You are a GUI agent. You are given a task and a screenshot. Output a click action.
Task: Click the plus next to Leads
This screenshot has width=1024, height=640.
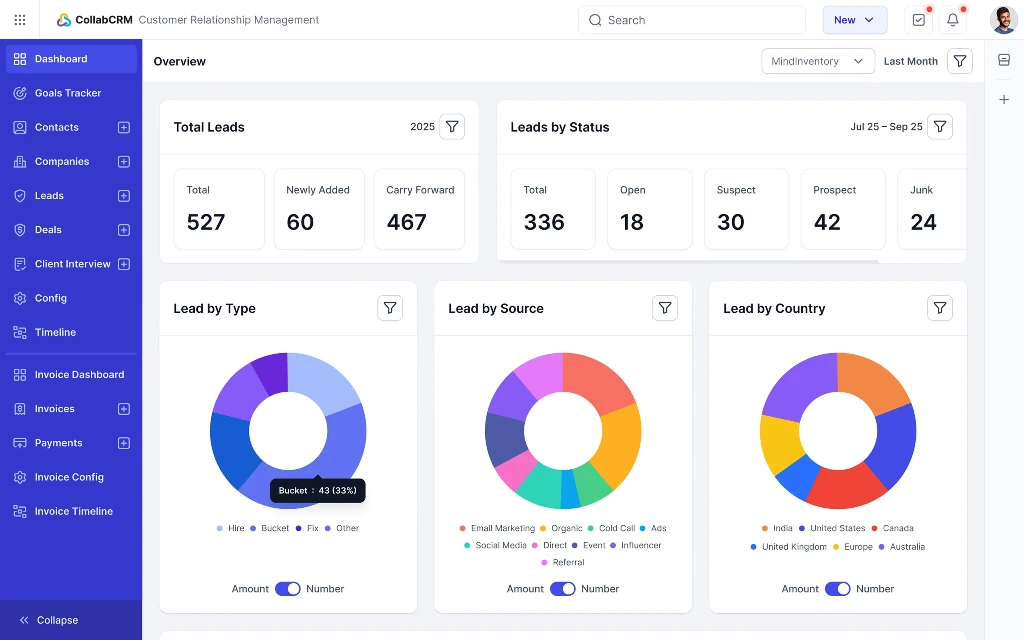(123, 195)
